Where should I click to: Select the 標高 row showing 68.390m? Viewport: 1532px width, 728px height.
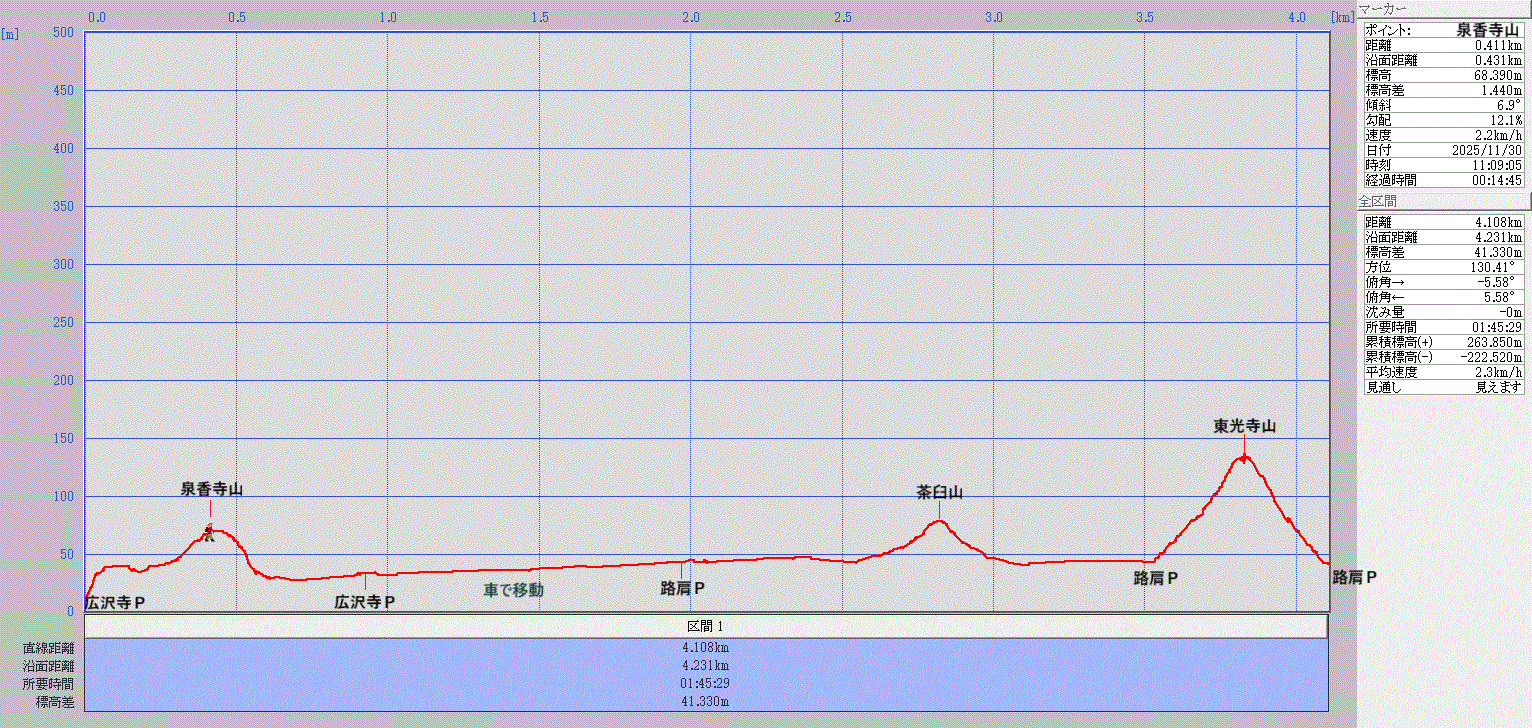1443,75
